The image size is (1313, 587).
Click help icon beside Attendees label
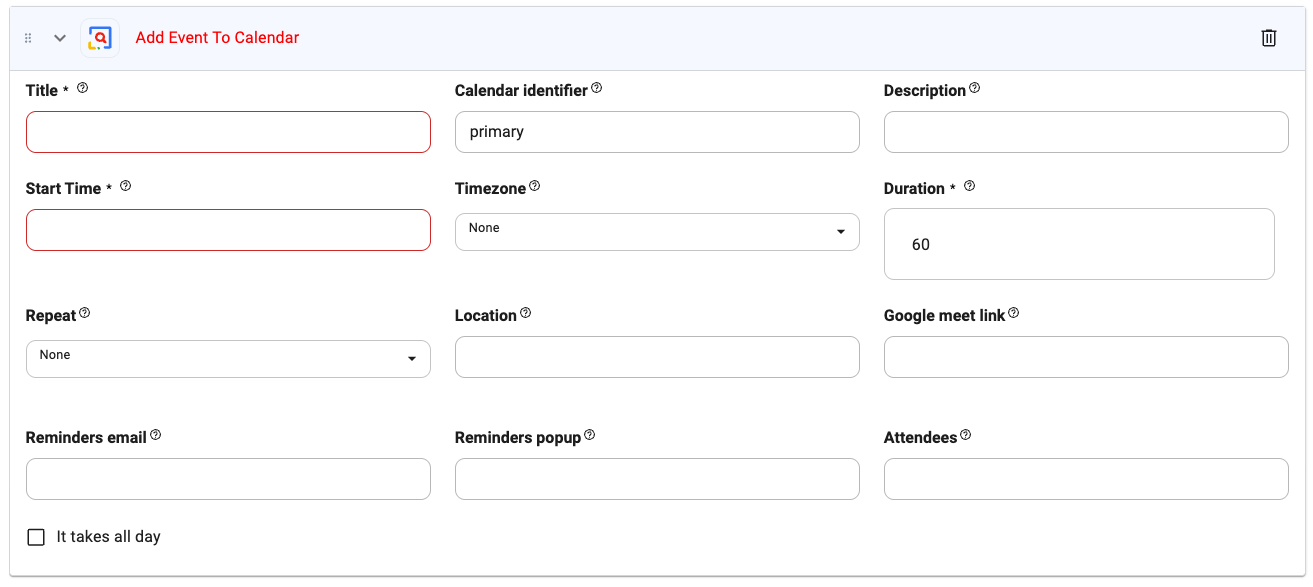pos(966,435)
